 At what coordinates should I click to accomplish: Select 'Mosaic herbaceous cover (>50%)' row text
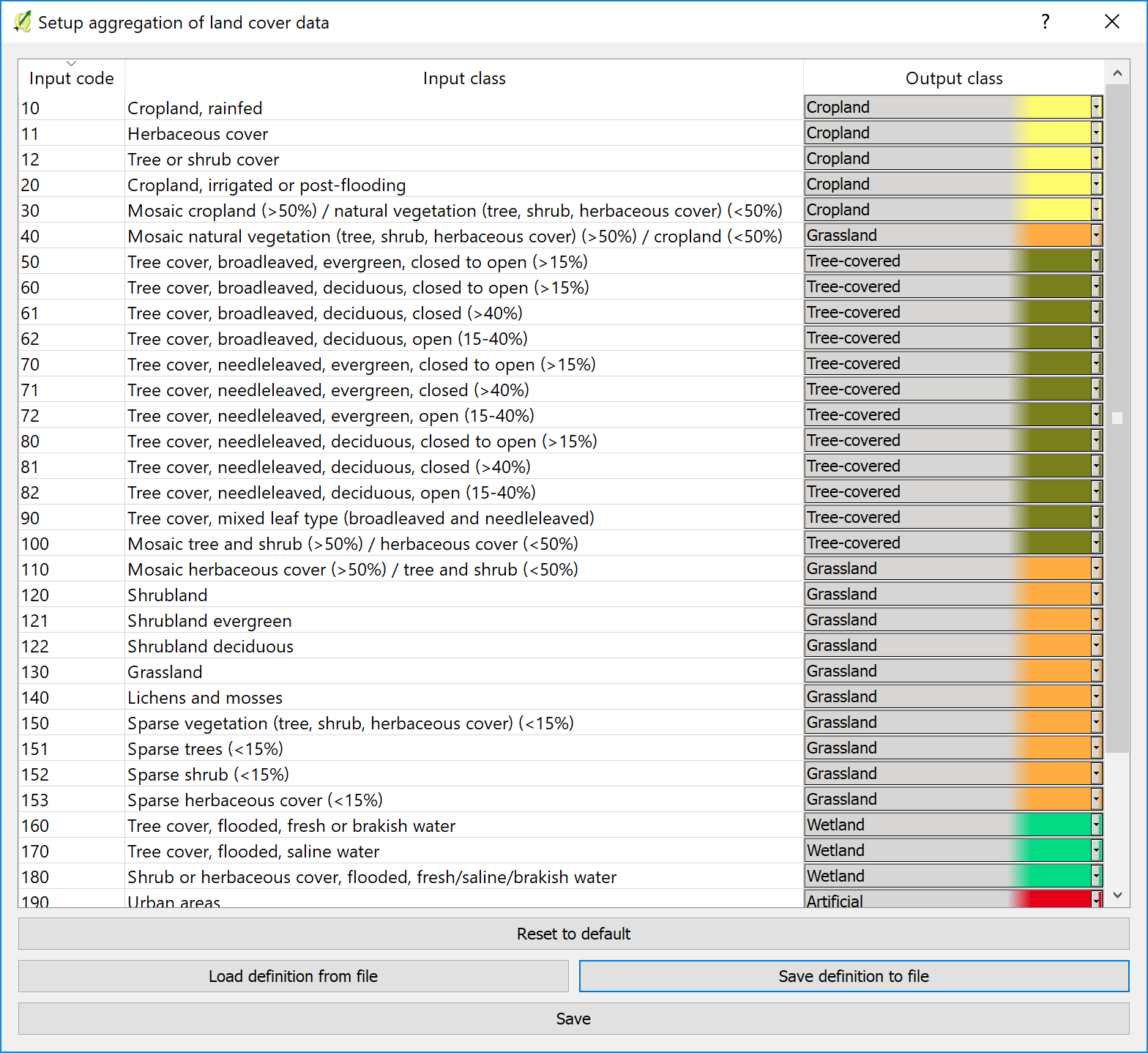click(x=464, y=569)
